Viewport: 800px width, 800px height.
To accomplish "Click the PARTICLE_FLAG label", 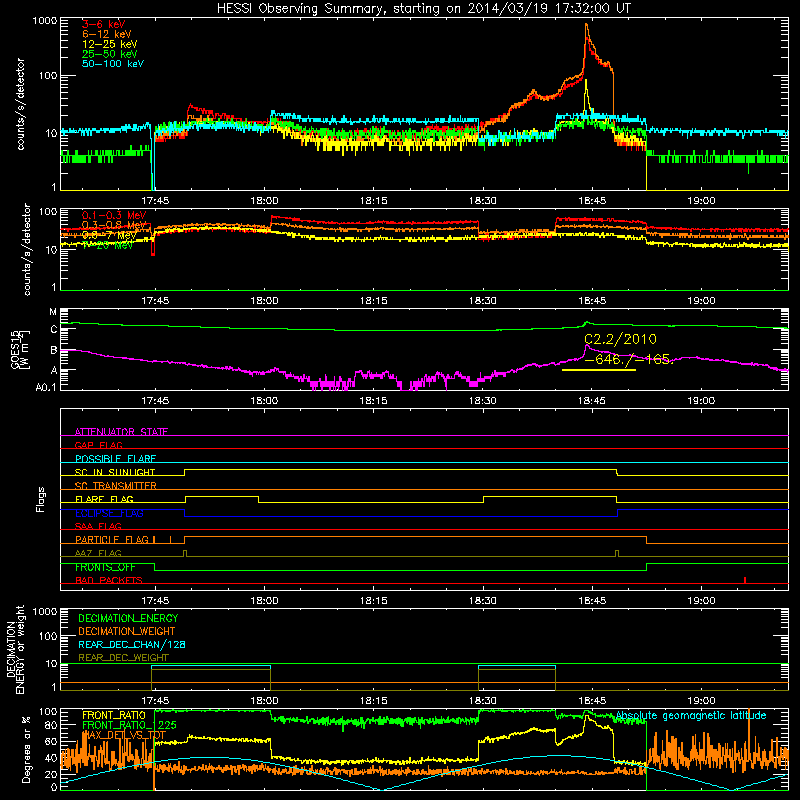I will pyautogui.click(x=112, y=539).
